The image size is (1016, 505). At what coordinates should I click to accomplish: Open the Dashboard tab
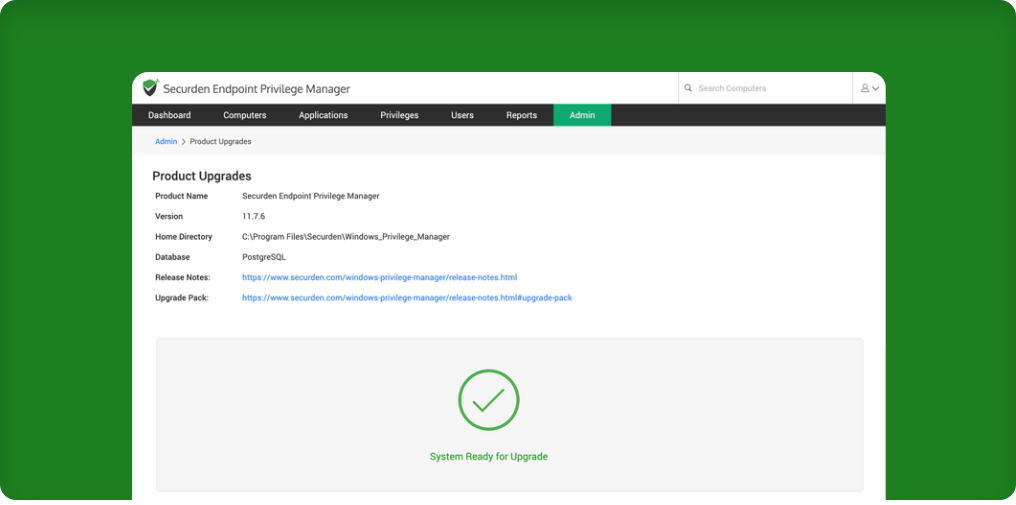[169, 115]
